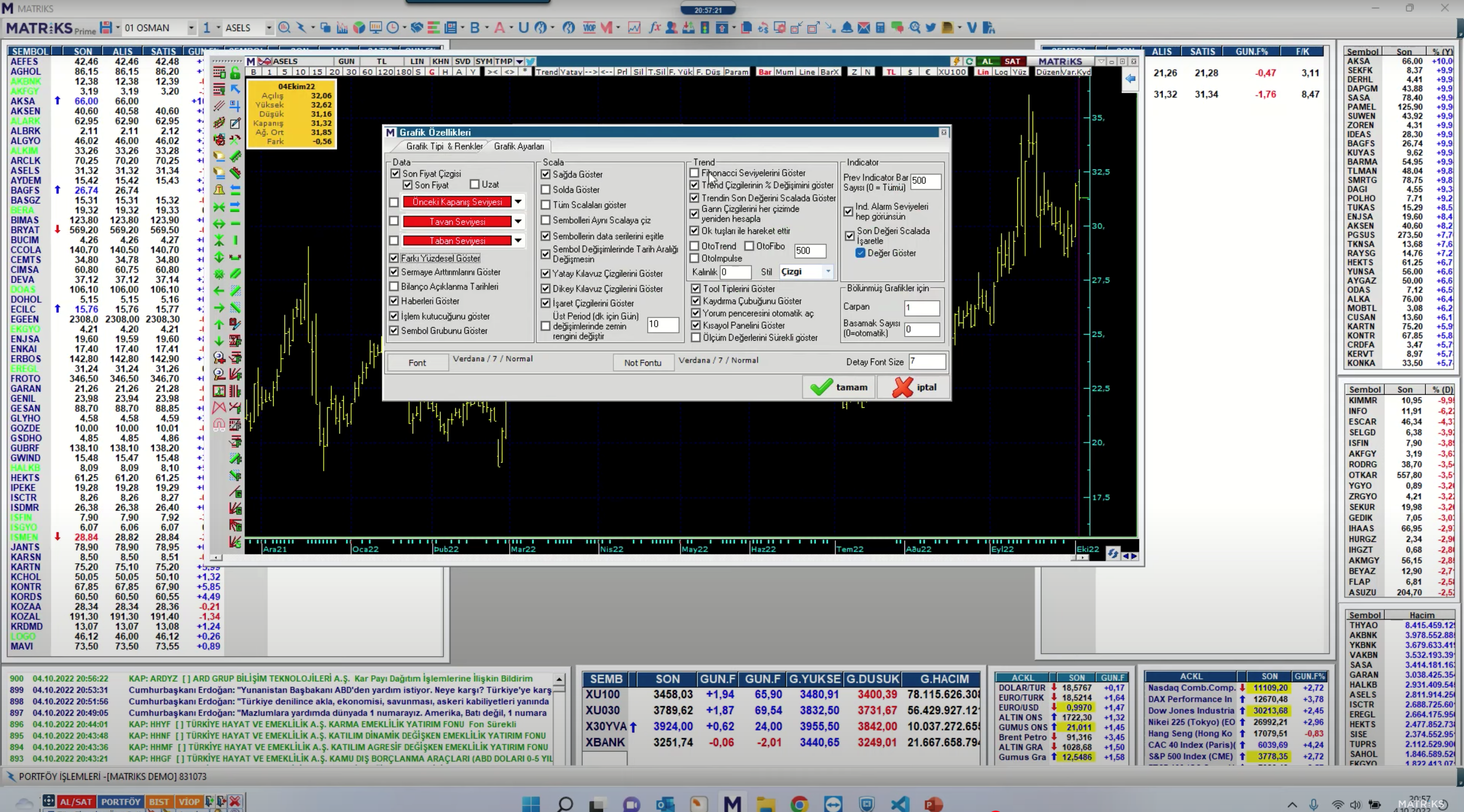The height and width of the screenshot is (812, 1464).
Task: Click the clock icon in main toolbar
Action: 393,27
